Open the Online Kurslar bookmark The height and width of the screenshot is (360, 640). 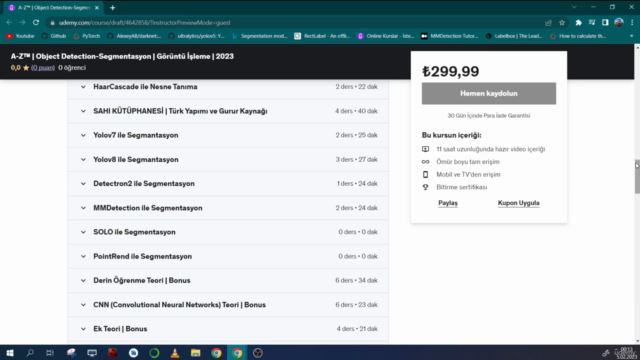(386, 36)
